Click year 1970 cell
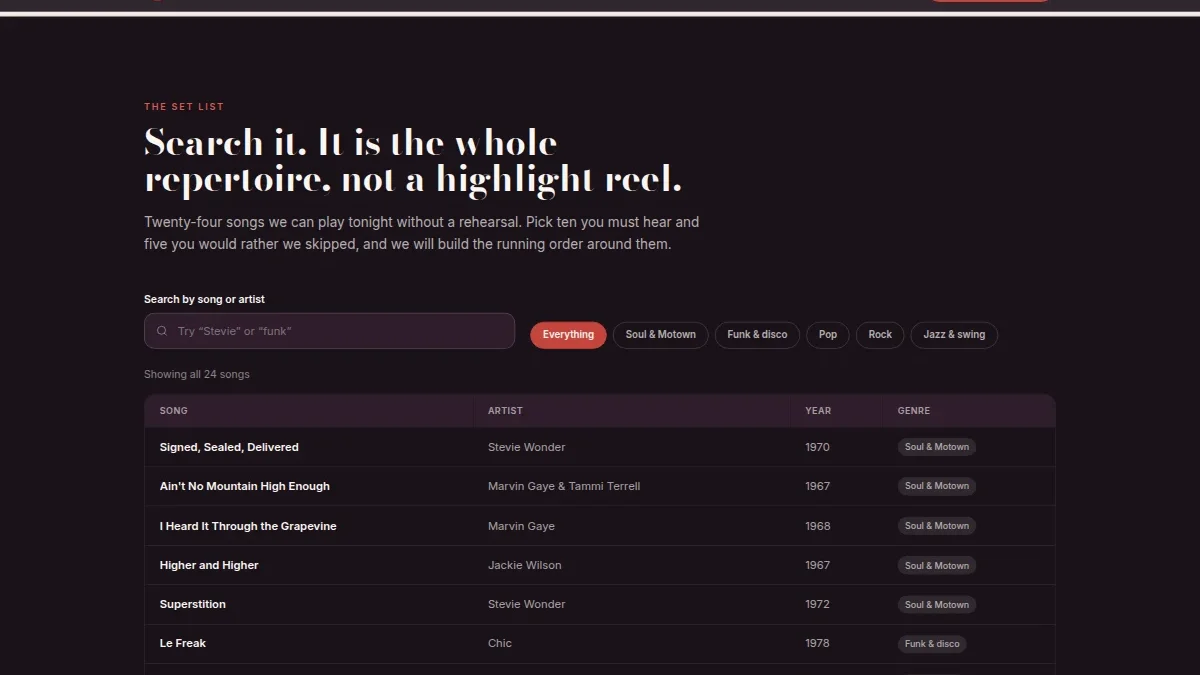The image size is (1200, 675). click(x=818, y=447)
